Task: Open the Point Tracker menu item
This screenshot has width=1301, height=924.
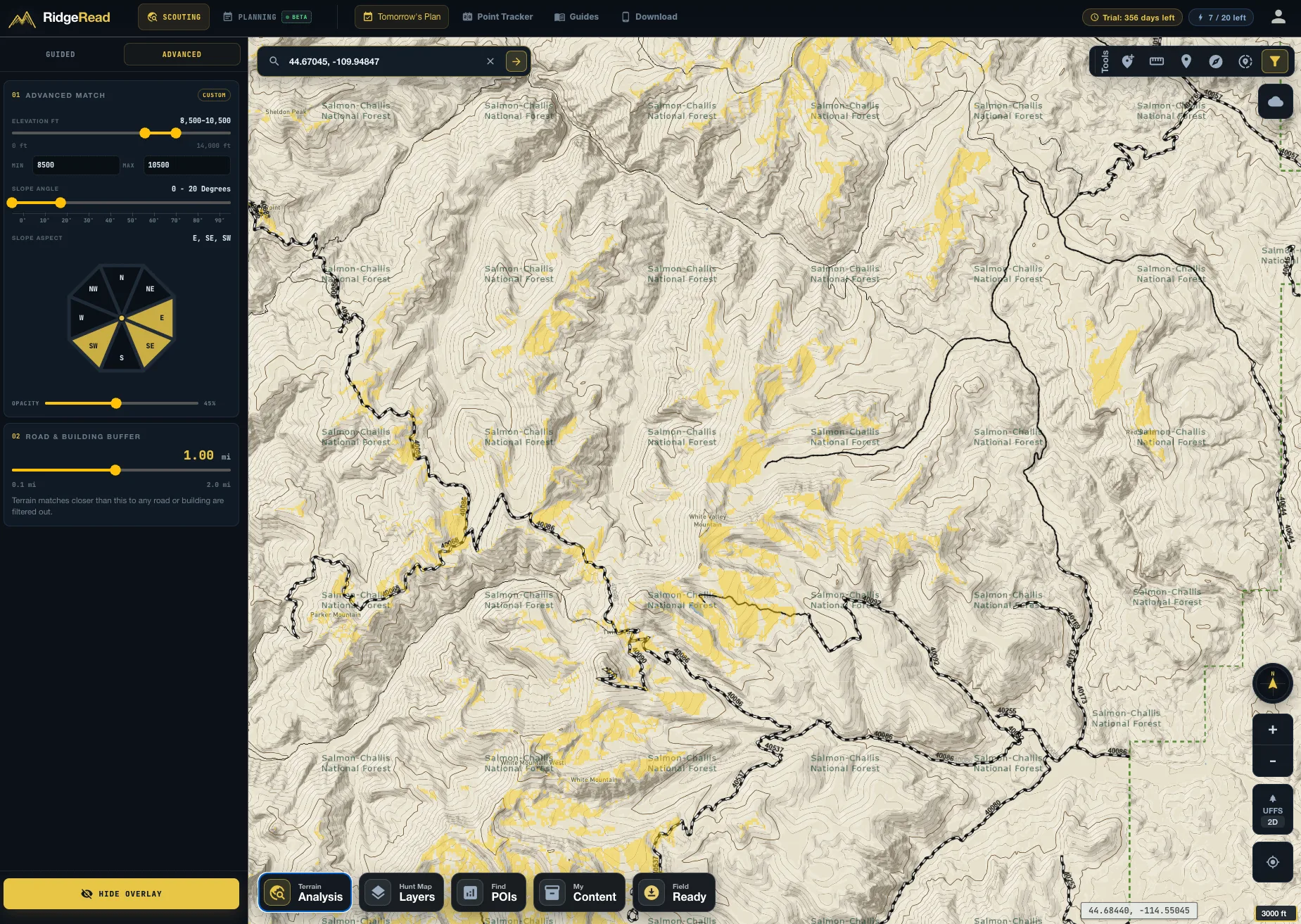Action: tap(497, 17)
